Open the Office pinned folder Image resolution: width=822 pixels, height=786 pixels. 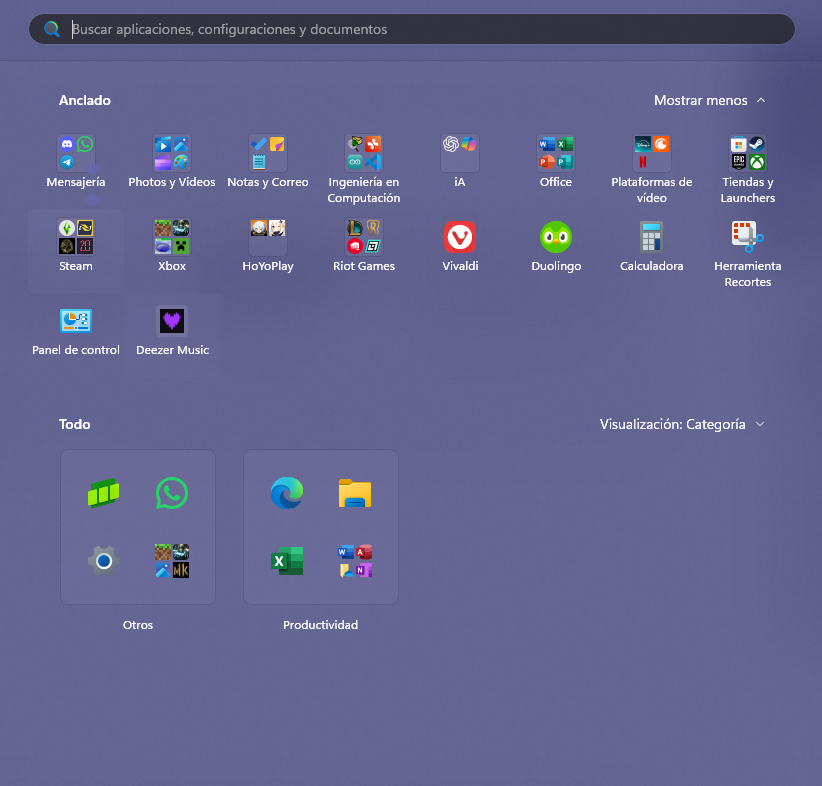tap(556, 153)
